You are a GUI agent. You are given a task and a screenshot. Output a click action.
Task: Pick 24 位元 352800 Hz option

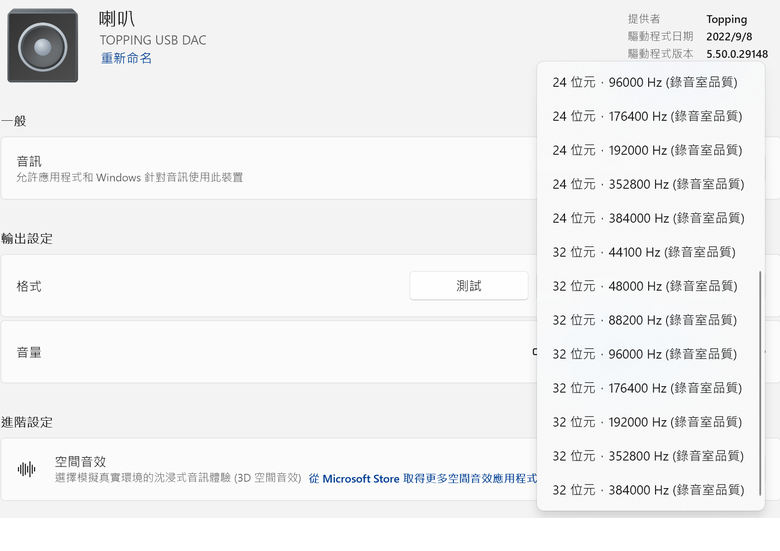(651, 184)
